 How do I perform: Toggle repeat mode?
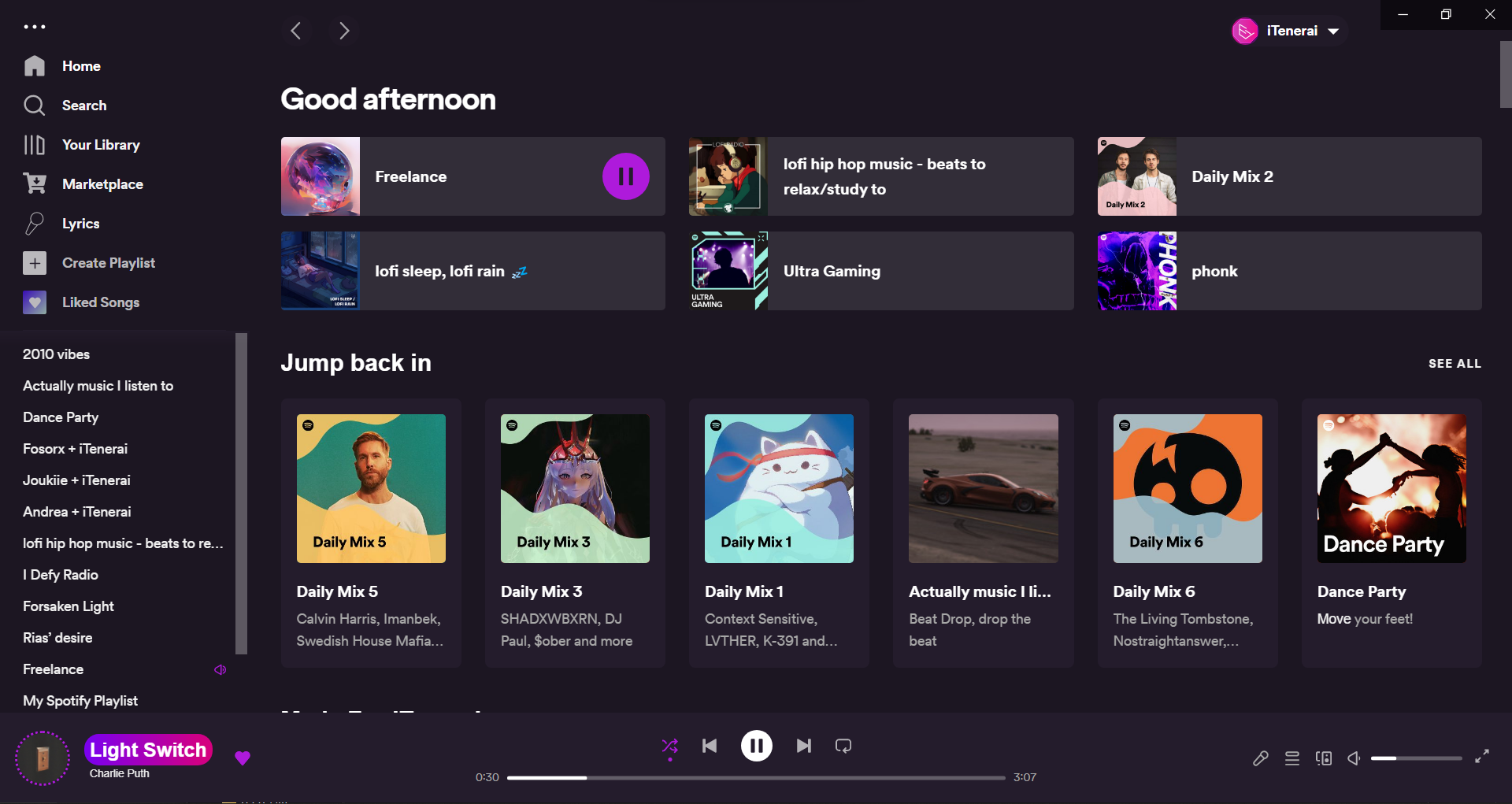843,746
